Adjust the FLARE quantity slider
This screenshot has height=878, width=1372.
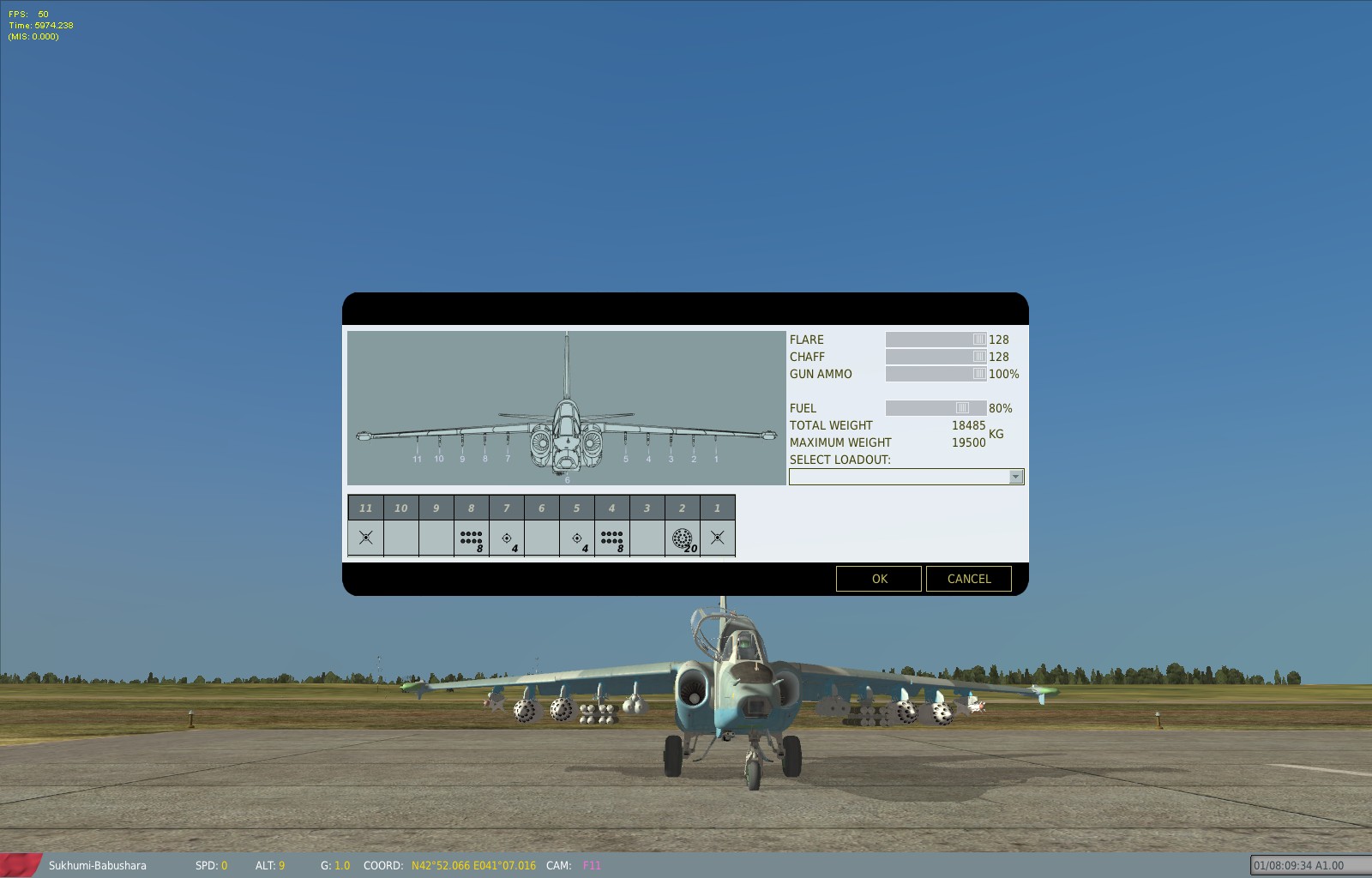pyautogui.click(x=936, y=340)
